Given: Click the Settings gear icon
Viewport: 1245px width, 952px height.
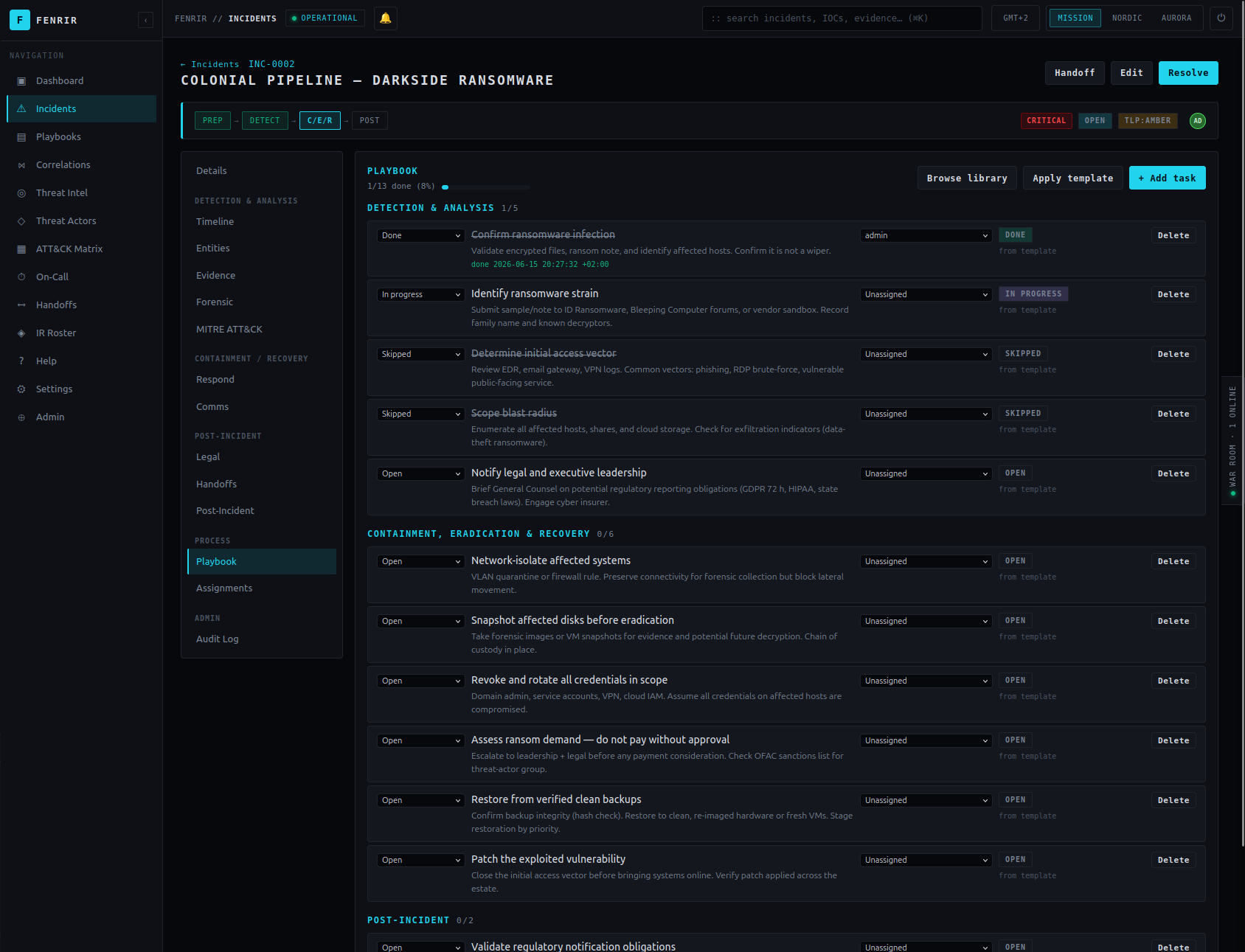Looking at the screenshot, I should [x=21, y=389].
